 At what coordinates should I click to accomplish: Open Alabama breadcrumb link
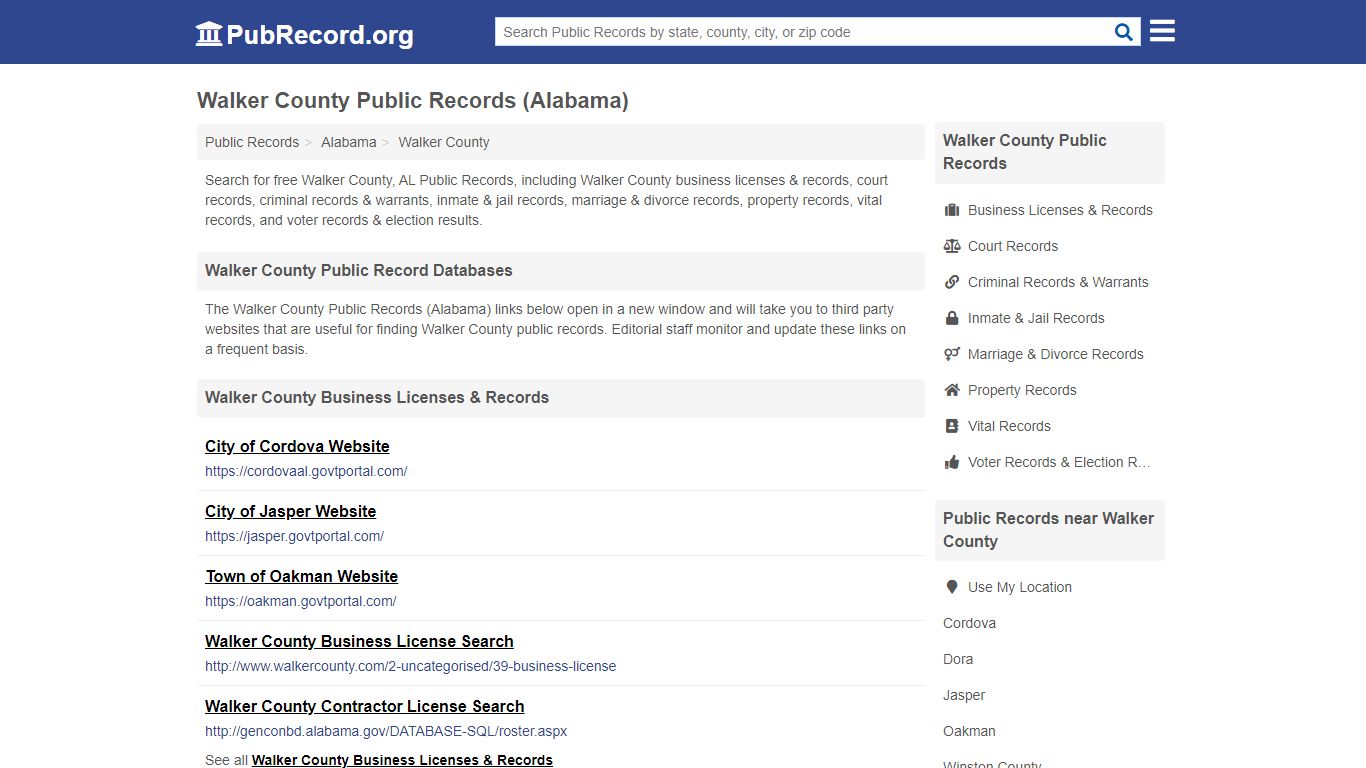coord(349,142)
